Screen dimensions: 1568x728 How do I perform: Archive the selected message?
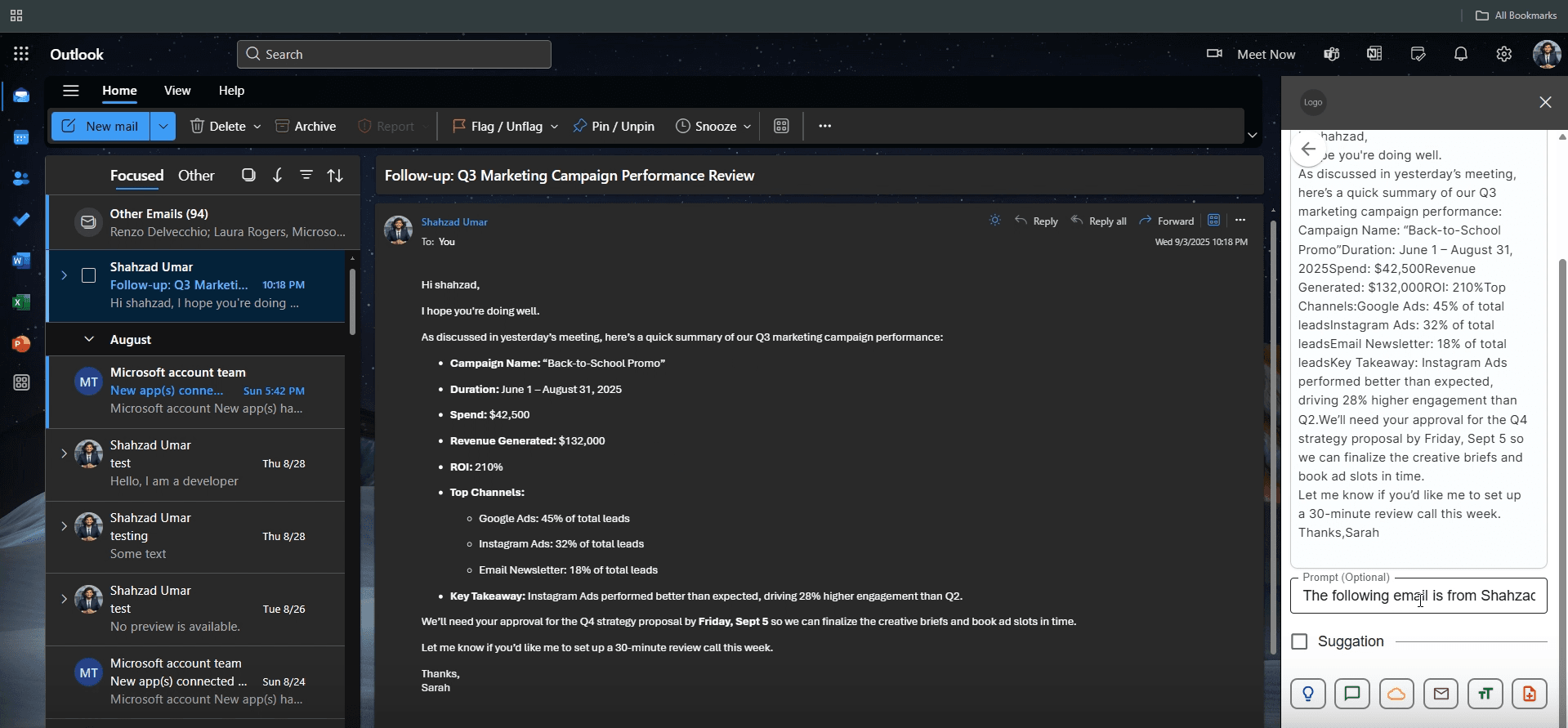[x=306, y=126]
